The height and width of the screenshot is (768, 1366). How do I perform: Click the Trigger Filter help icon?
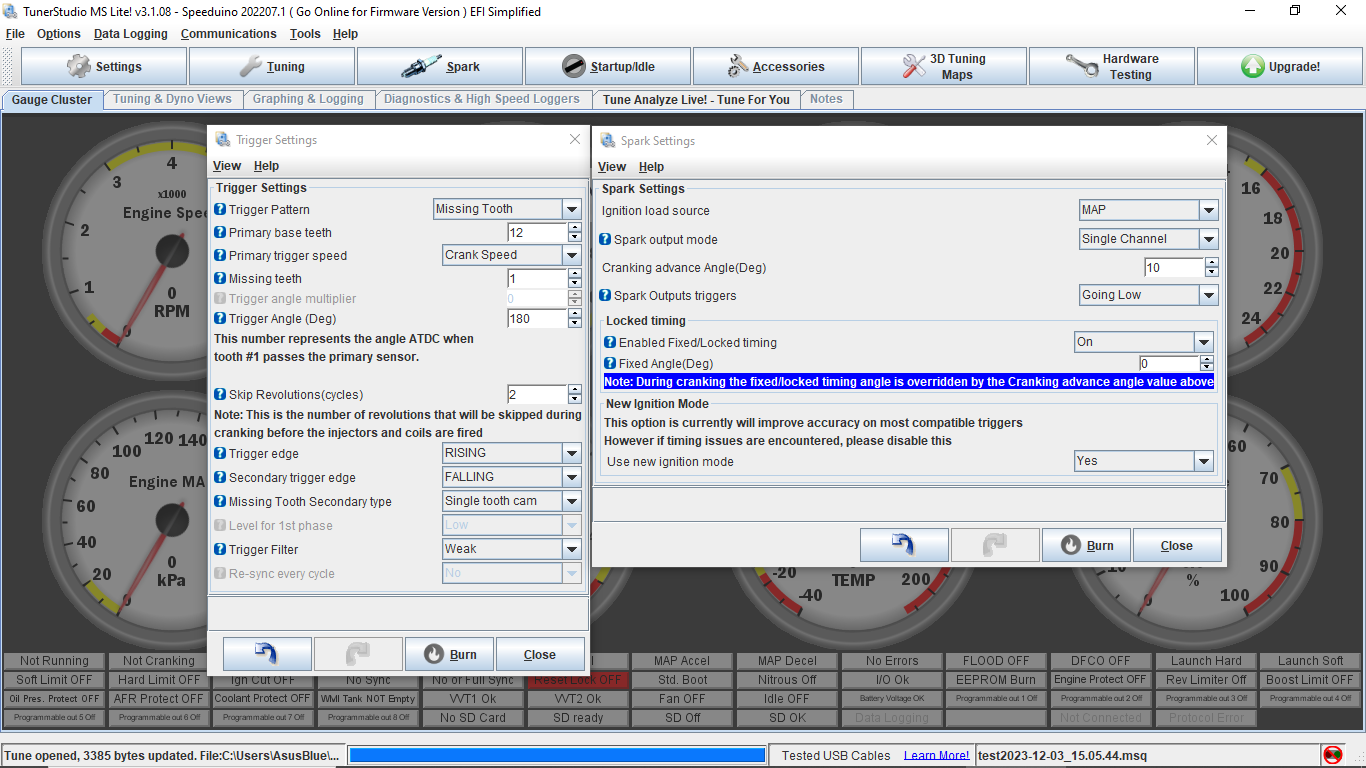220,550
